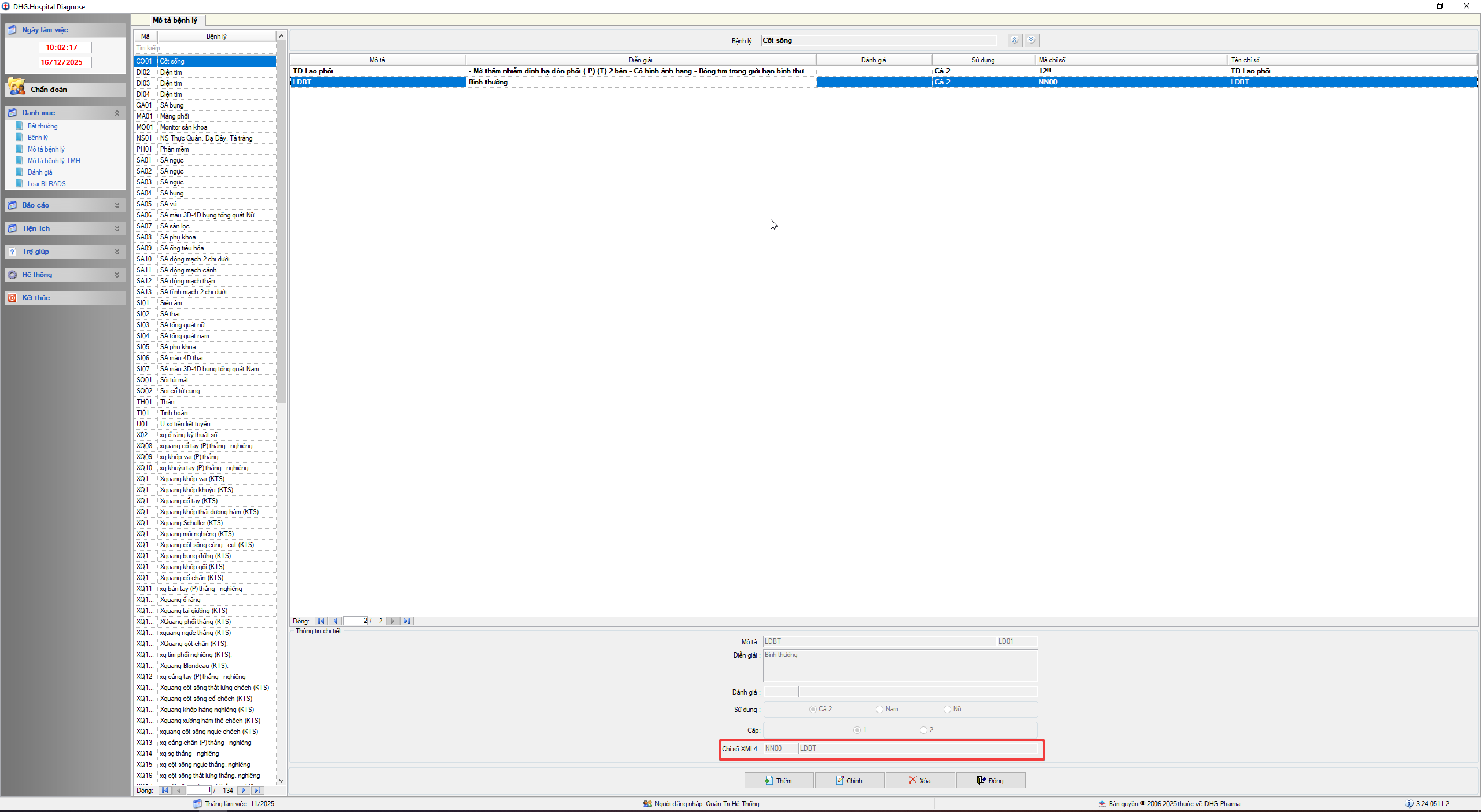Jump to next disease double-chevron down icon
This screenshot has width=1481, height=812.
(x=1031, y=40)
